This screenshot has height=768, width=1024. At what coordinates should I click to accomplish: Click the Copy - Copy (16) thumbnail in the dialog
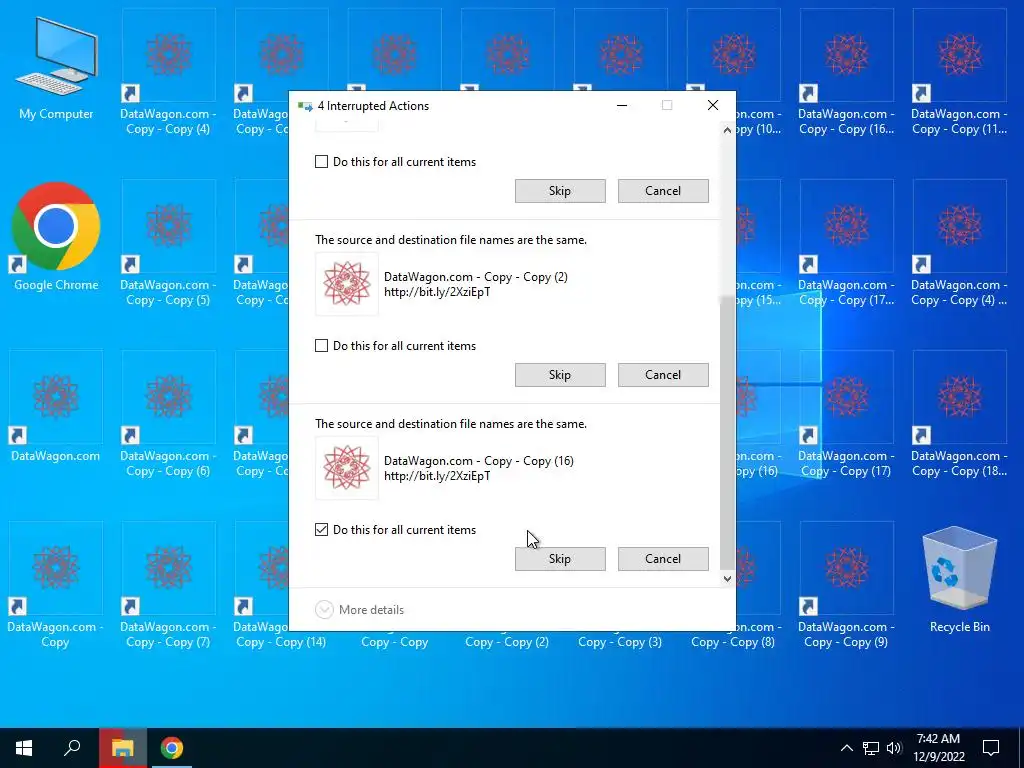coord(347,468)
